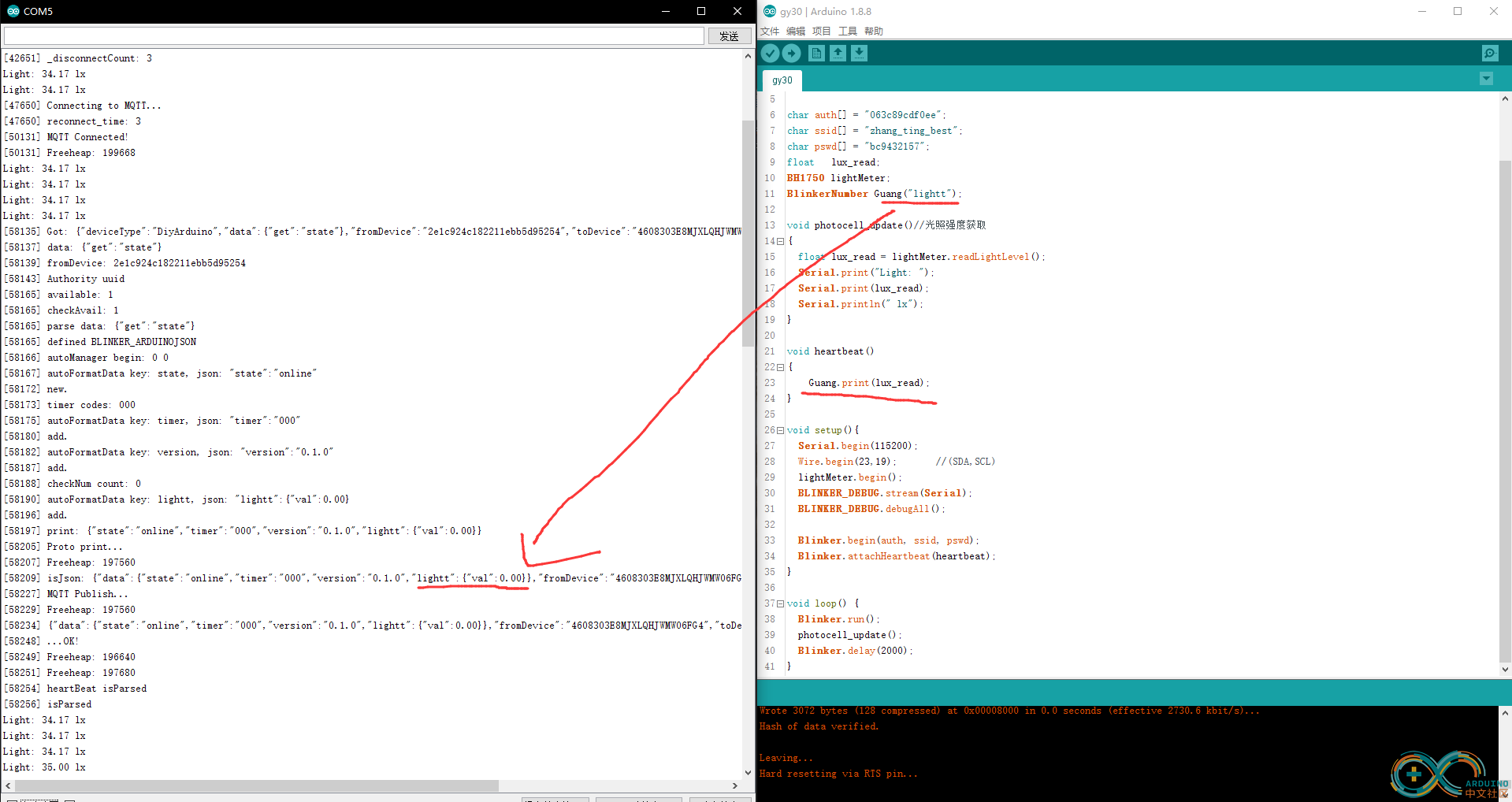Click the Verify sketch checkmark icon
1512x802 pixels.
pos(771,53)
